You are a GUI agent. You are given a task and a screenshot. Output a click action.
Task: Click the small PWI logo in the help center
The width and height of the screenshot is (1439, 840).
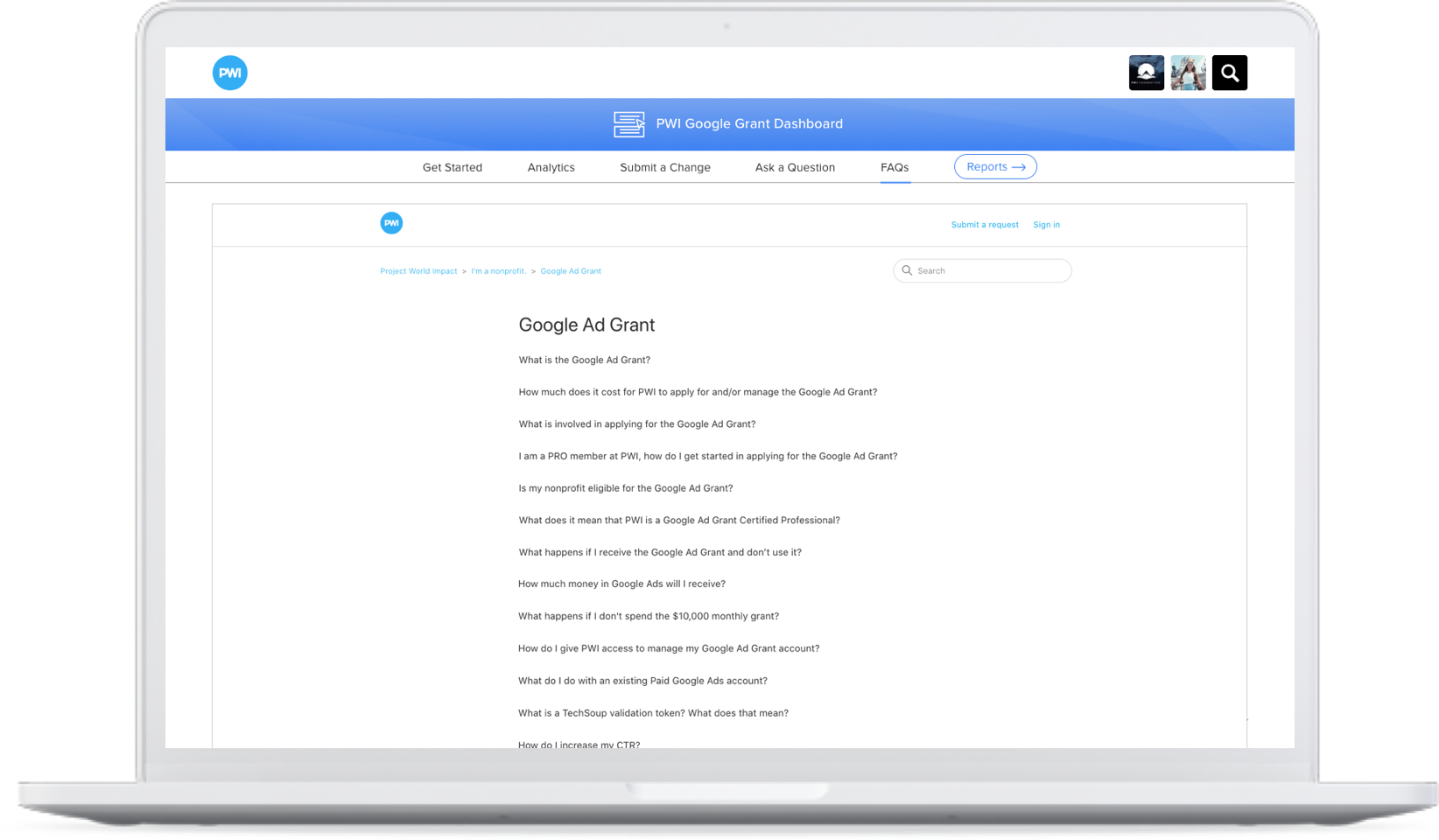pos(391,223)
